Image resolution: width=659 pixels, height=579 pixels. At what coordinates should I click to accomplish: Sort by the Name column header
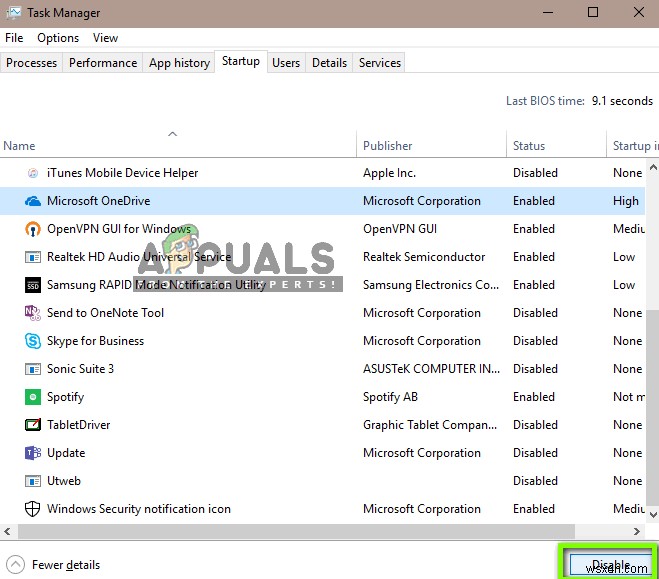tap(178, 145)
